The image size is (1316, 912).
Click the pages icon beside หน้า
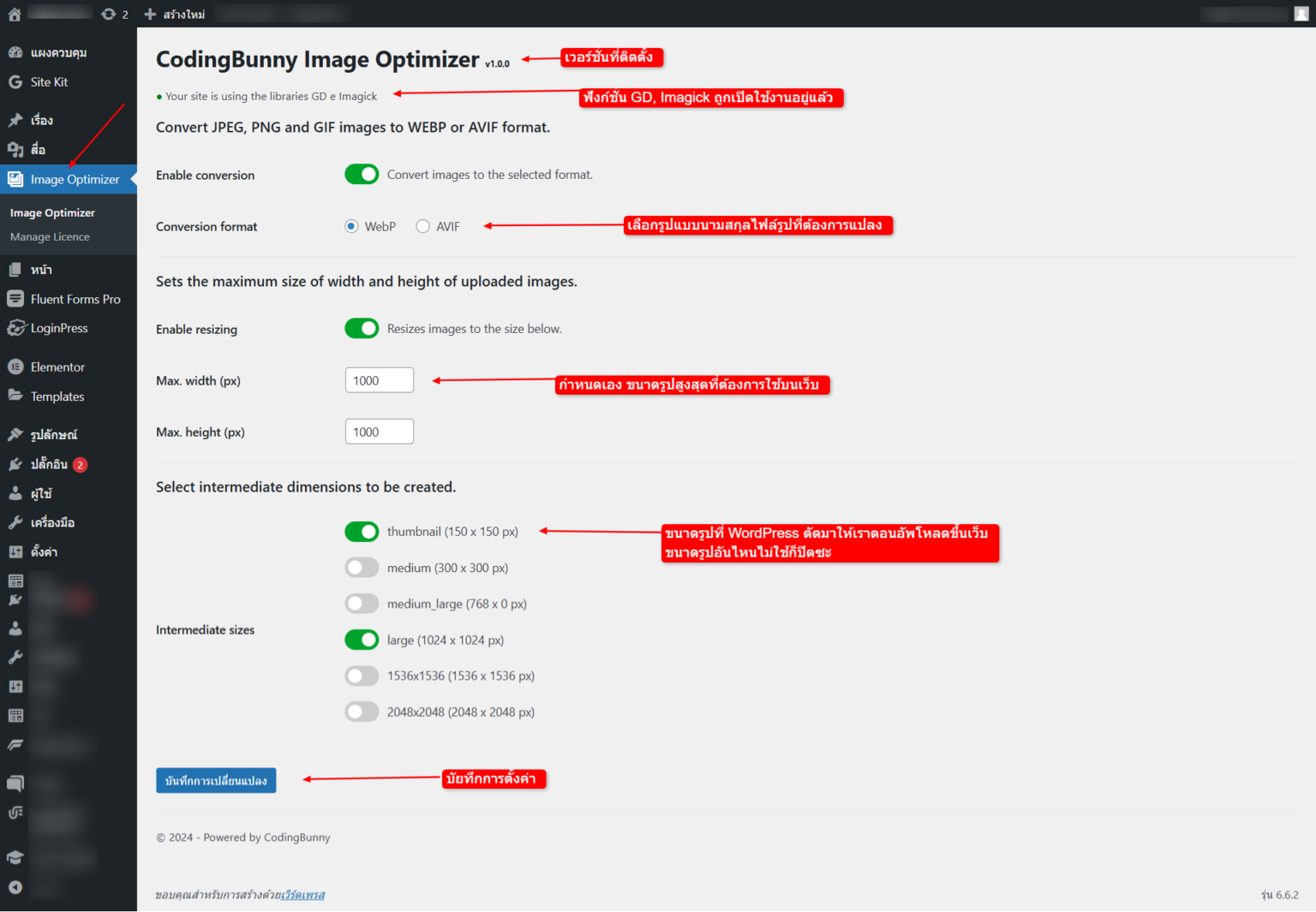click(x=15, y=270)
